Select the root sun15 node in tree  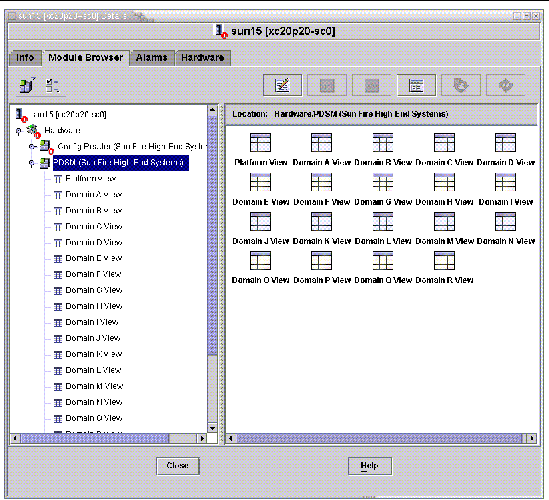click(70, 114)
